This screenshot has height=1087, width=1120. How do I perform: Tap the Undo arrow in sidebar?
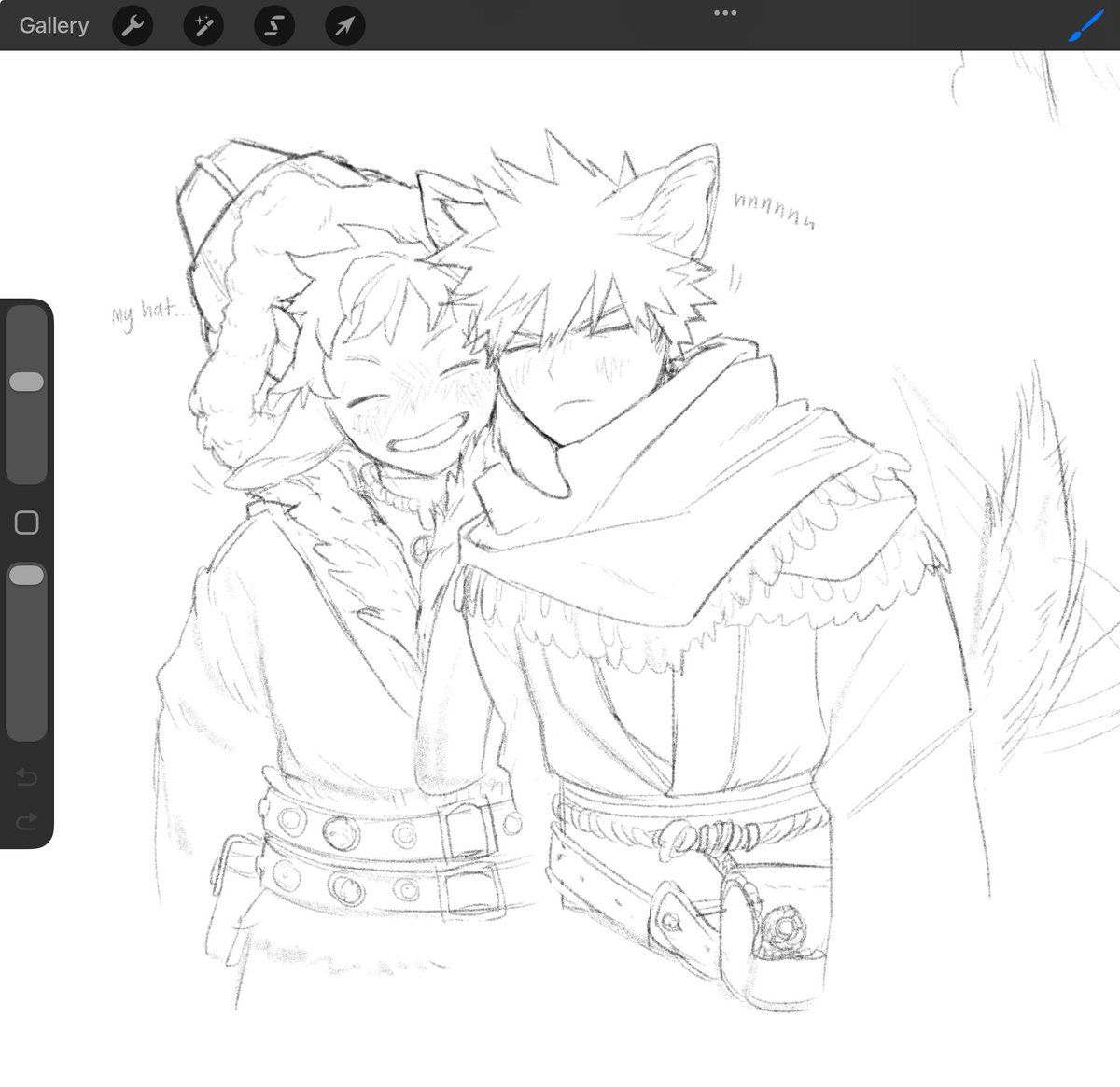coord(26,775)
